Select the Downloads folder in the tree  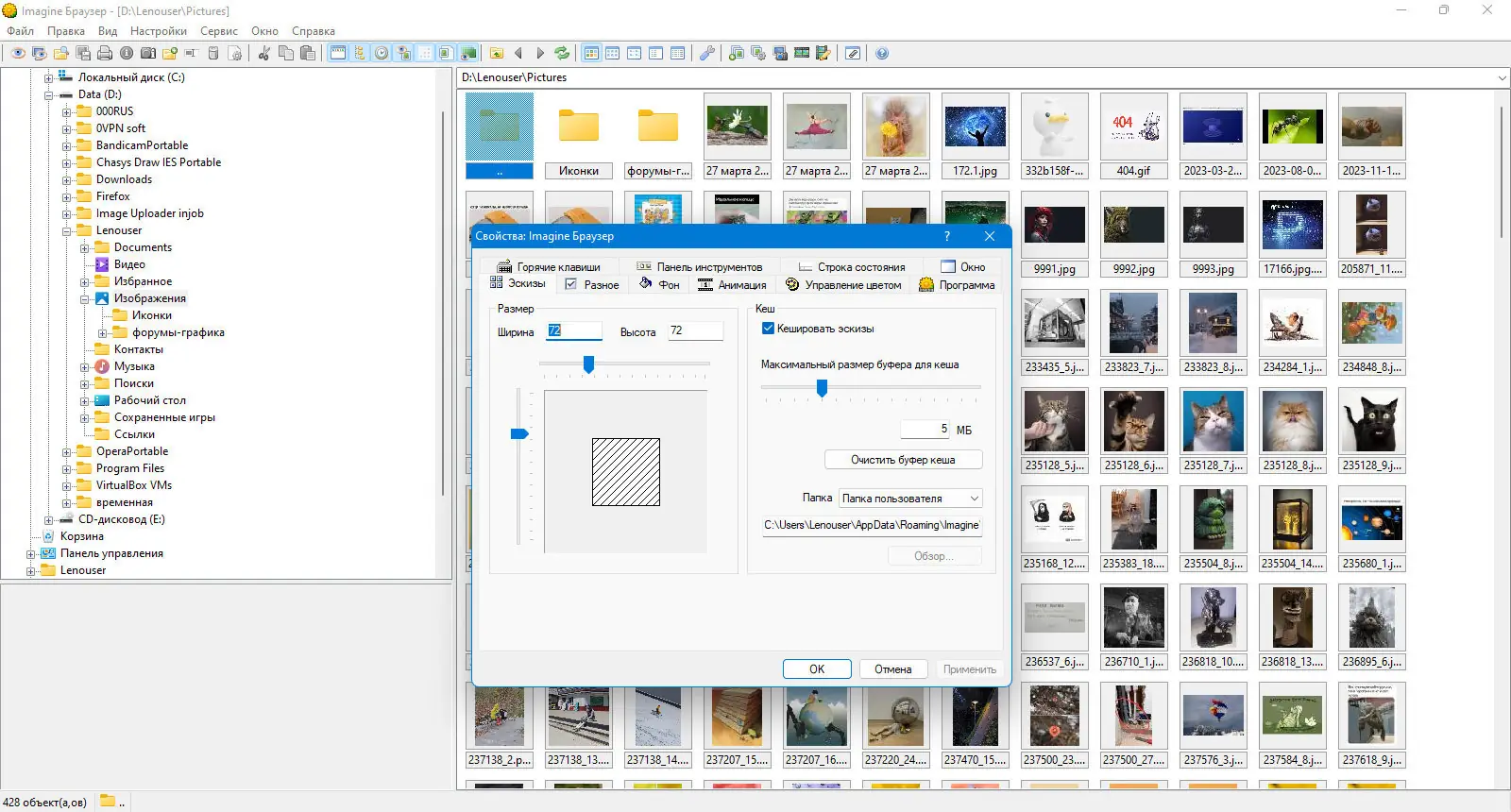point(124,179)
